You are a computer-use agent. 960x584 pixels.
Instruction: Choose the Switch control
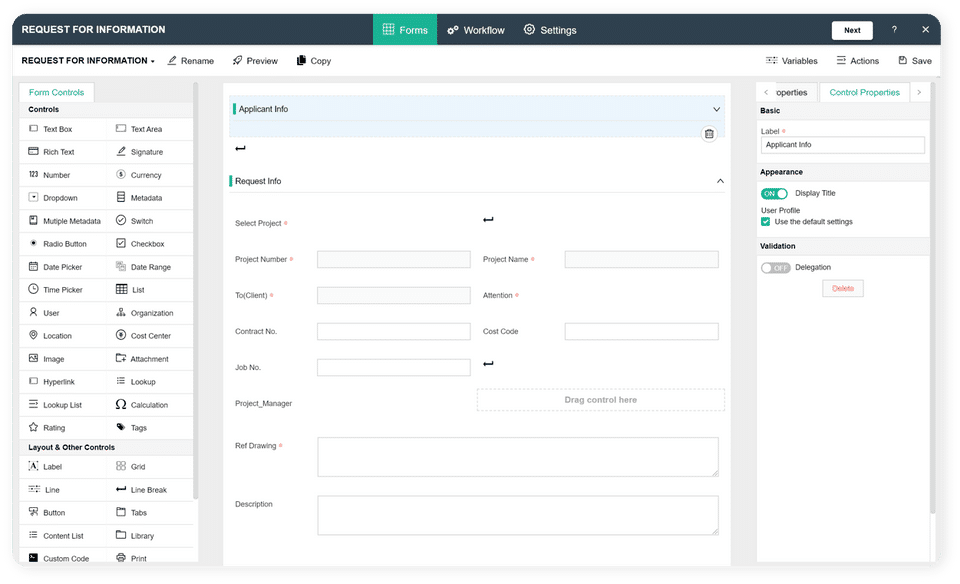pyautogui.click(x=134, y=220)
